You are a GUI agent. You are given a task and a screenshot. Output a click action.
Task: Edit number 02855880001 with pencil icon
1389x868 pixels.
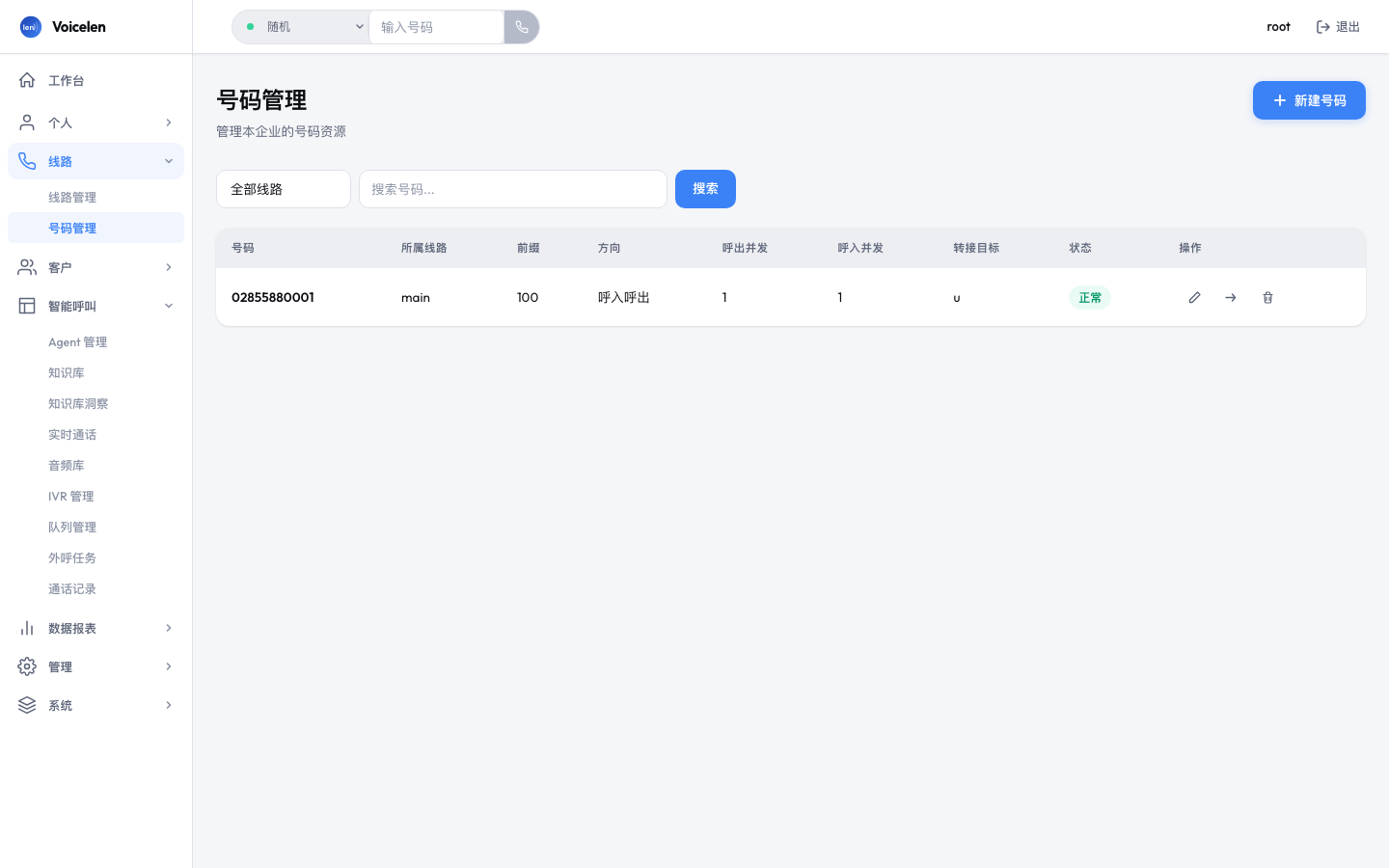[1194, 297]
